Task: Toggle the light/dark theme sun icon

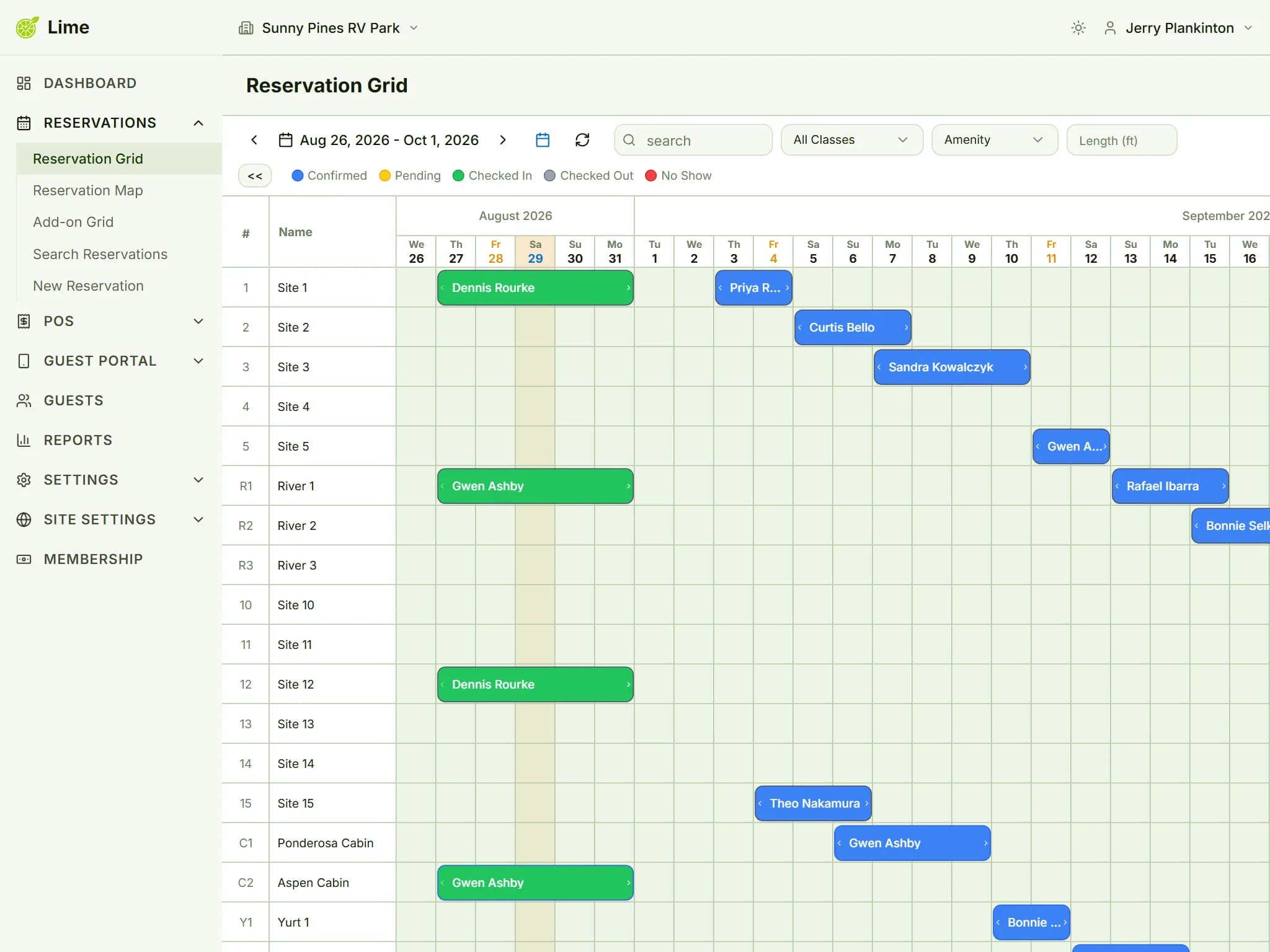Action: click(x=1078, y=28)
